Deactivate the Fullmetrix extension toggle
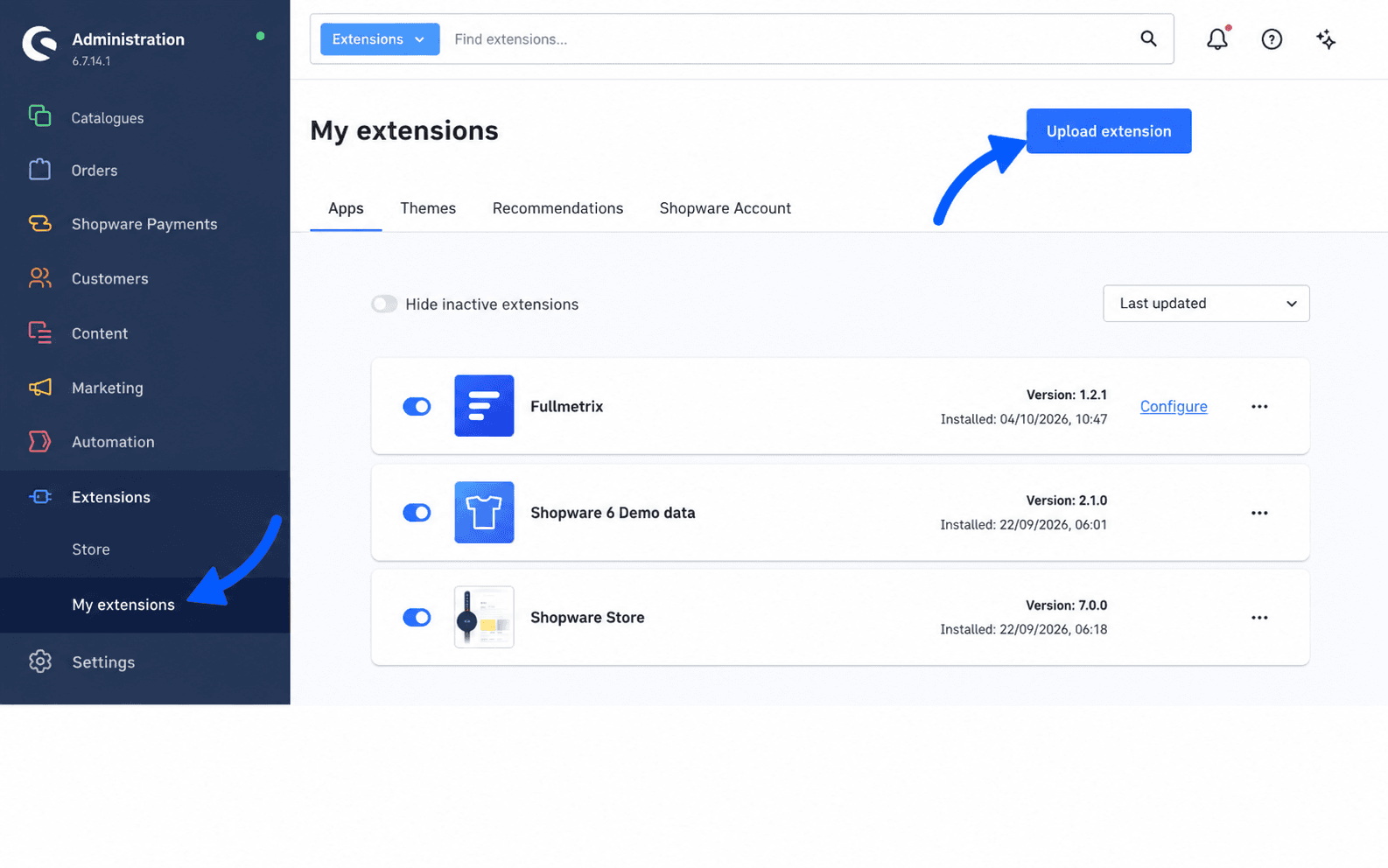 [417, 406]
